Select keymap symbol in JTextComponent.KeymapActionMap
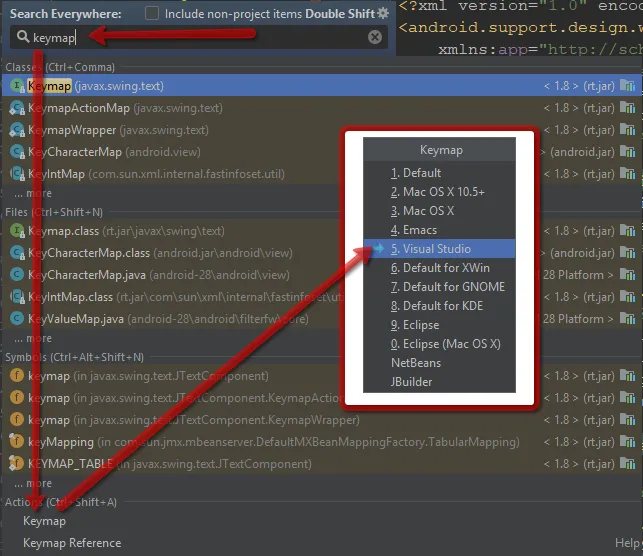The image size is (643, 556). click(x=321, y=398)
